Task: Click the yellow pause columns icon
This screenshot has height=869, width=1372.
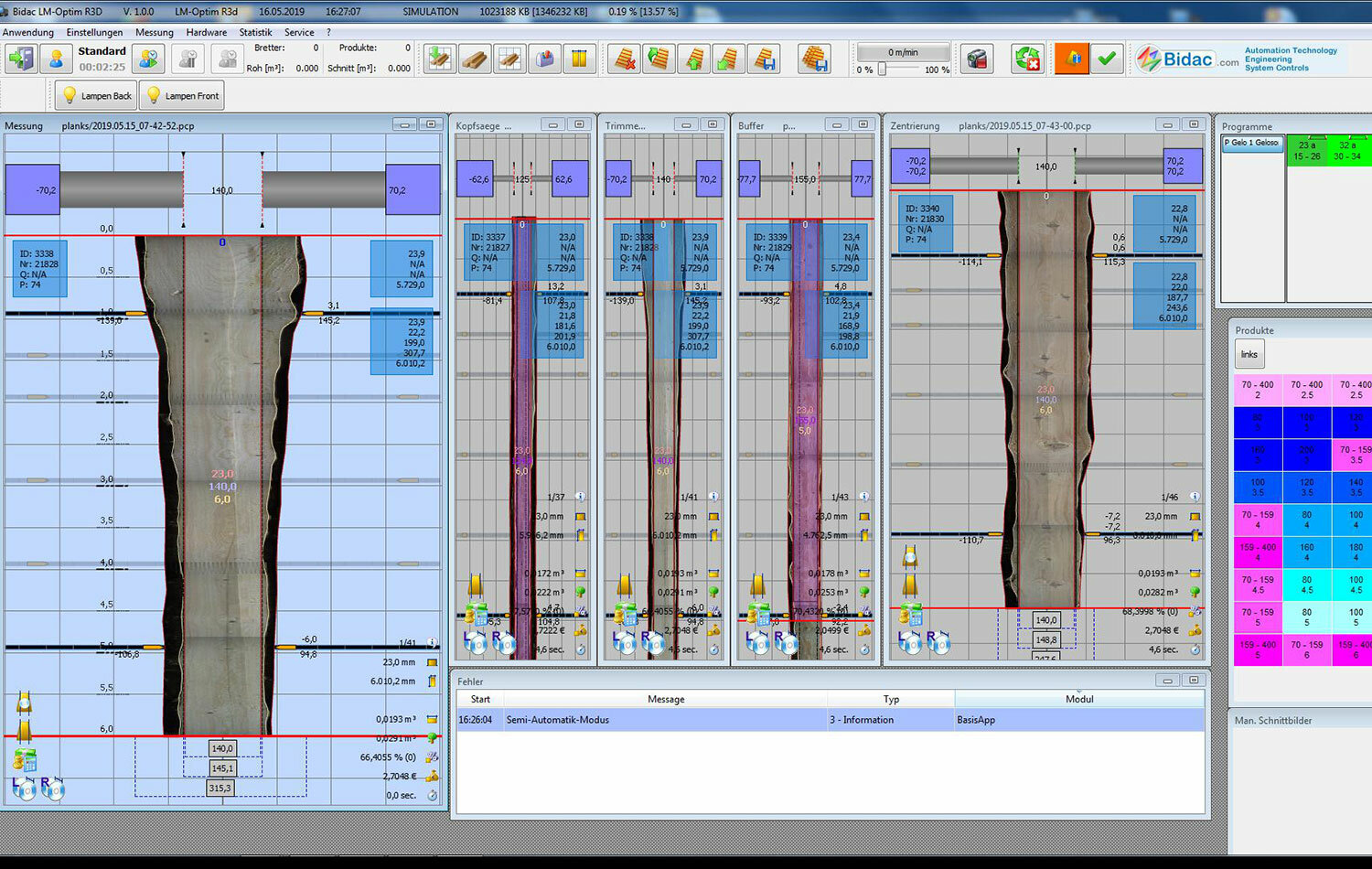Action: point(579,58)
